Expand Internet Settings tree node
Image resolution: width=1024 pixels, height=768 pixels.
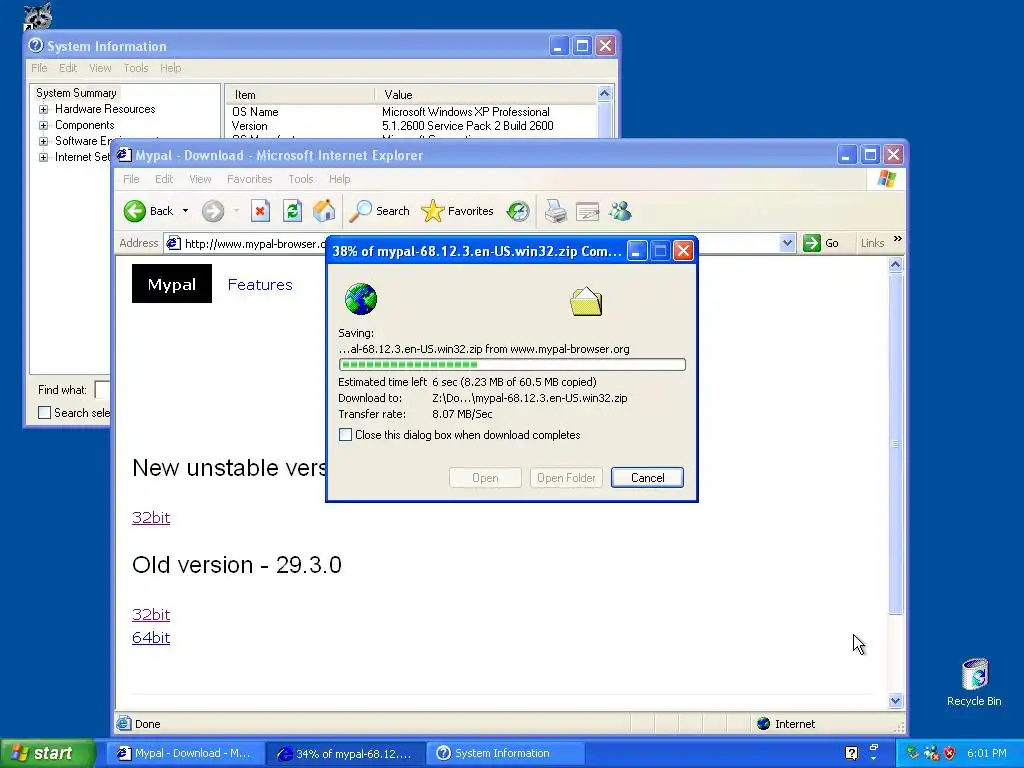point(43,157)
